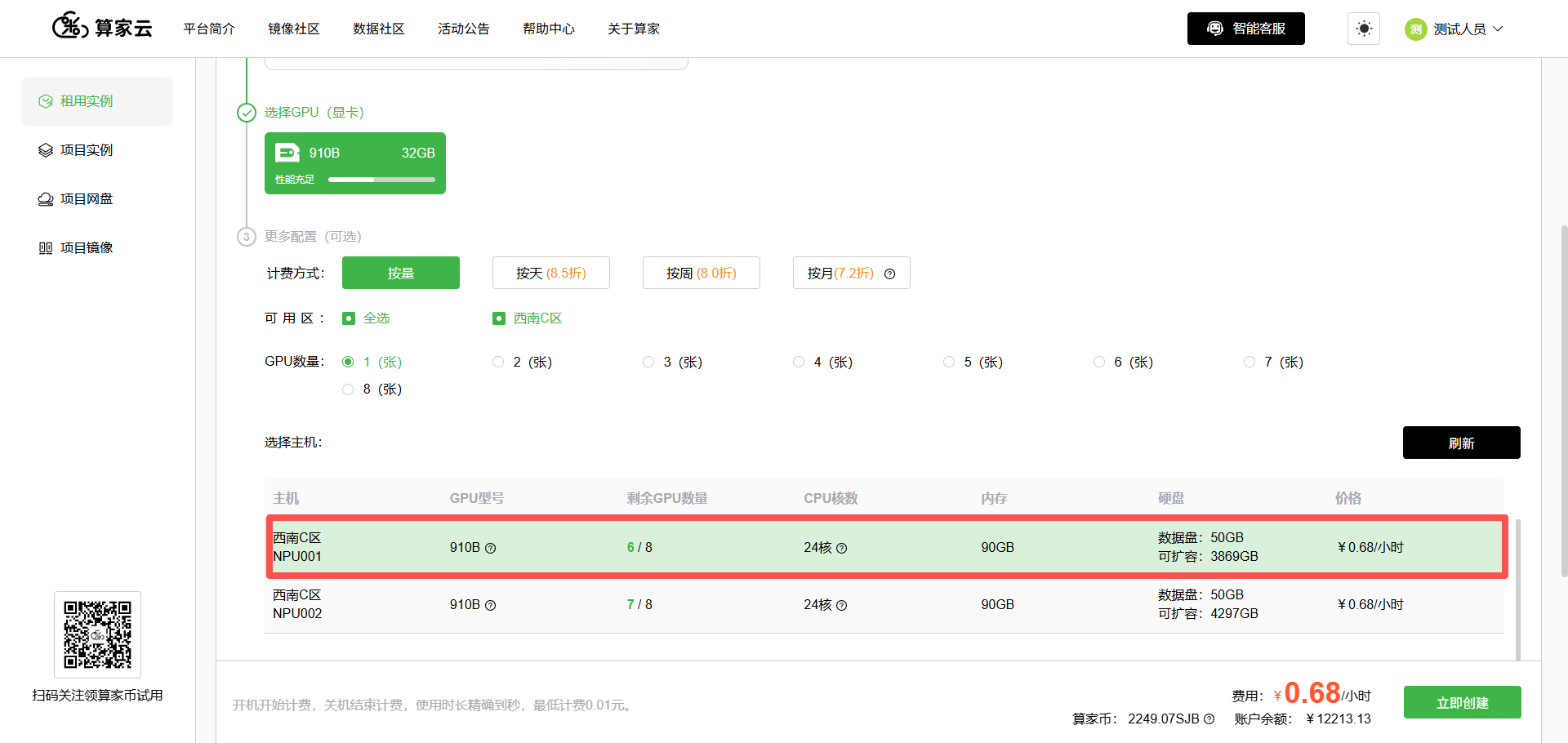Choose 按量 billing method
The image size is (1568, 743).
click(401, 273)
